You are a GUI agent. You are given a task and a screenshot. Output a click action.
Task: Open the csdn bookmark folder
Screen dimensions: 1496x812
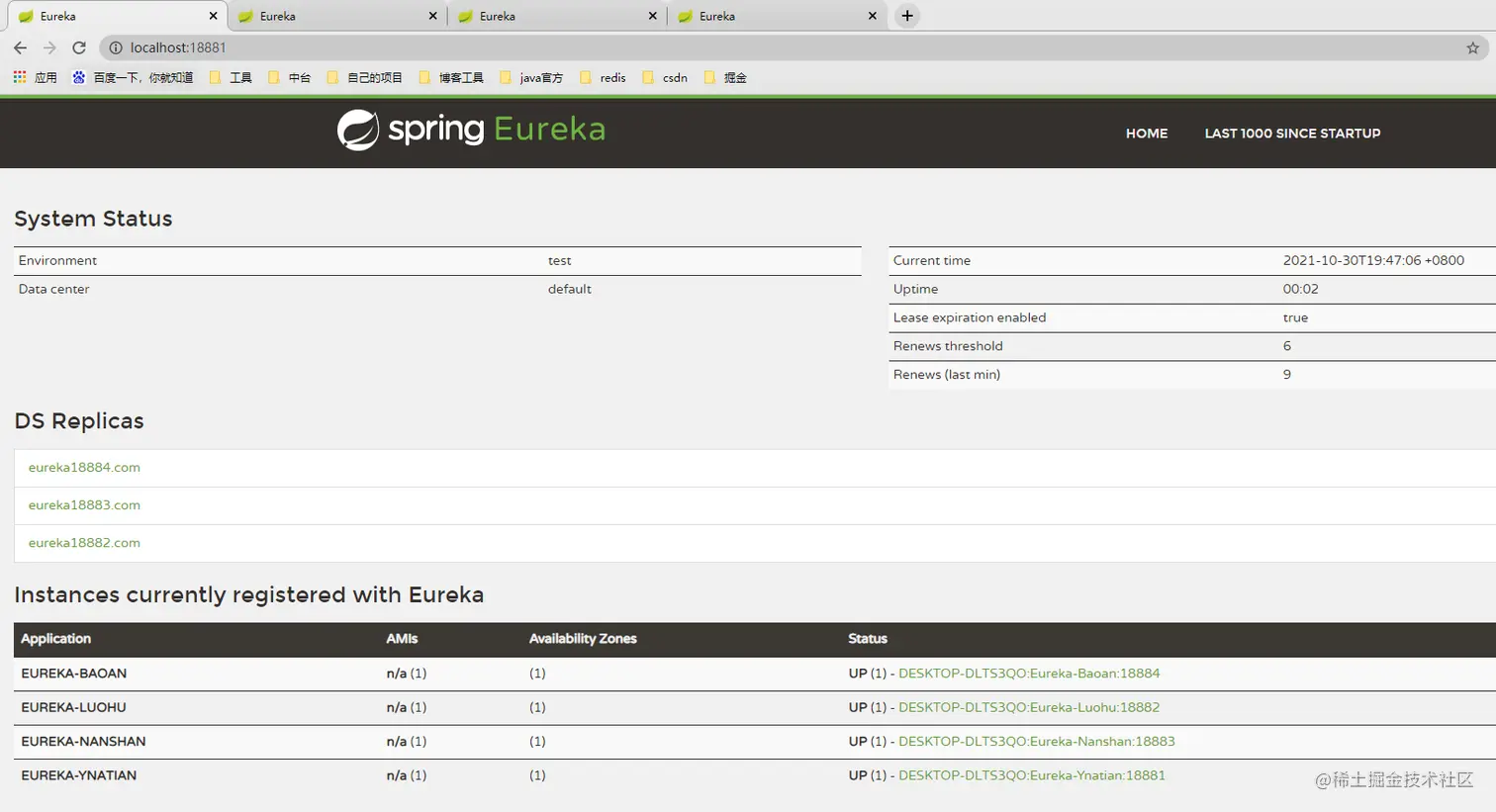tap(665, 77)
